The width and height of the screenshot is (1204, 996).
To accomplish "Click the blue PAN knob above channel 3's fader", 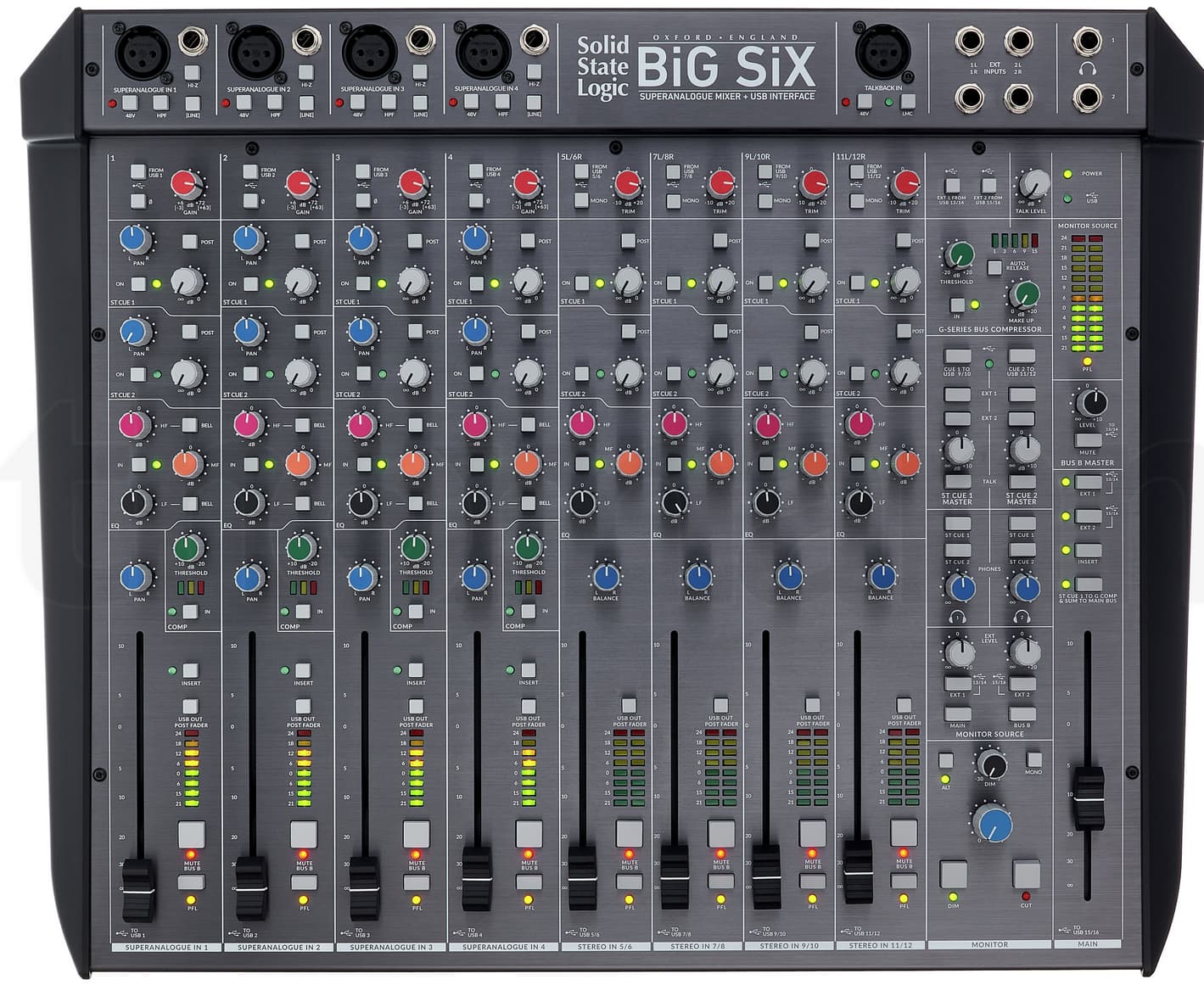I will (x=361, y=578).
